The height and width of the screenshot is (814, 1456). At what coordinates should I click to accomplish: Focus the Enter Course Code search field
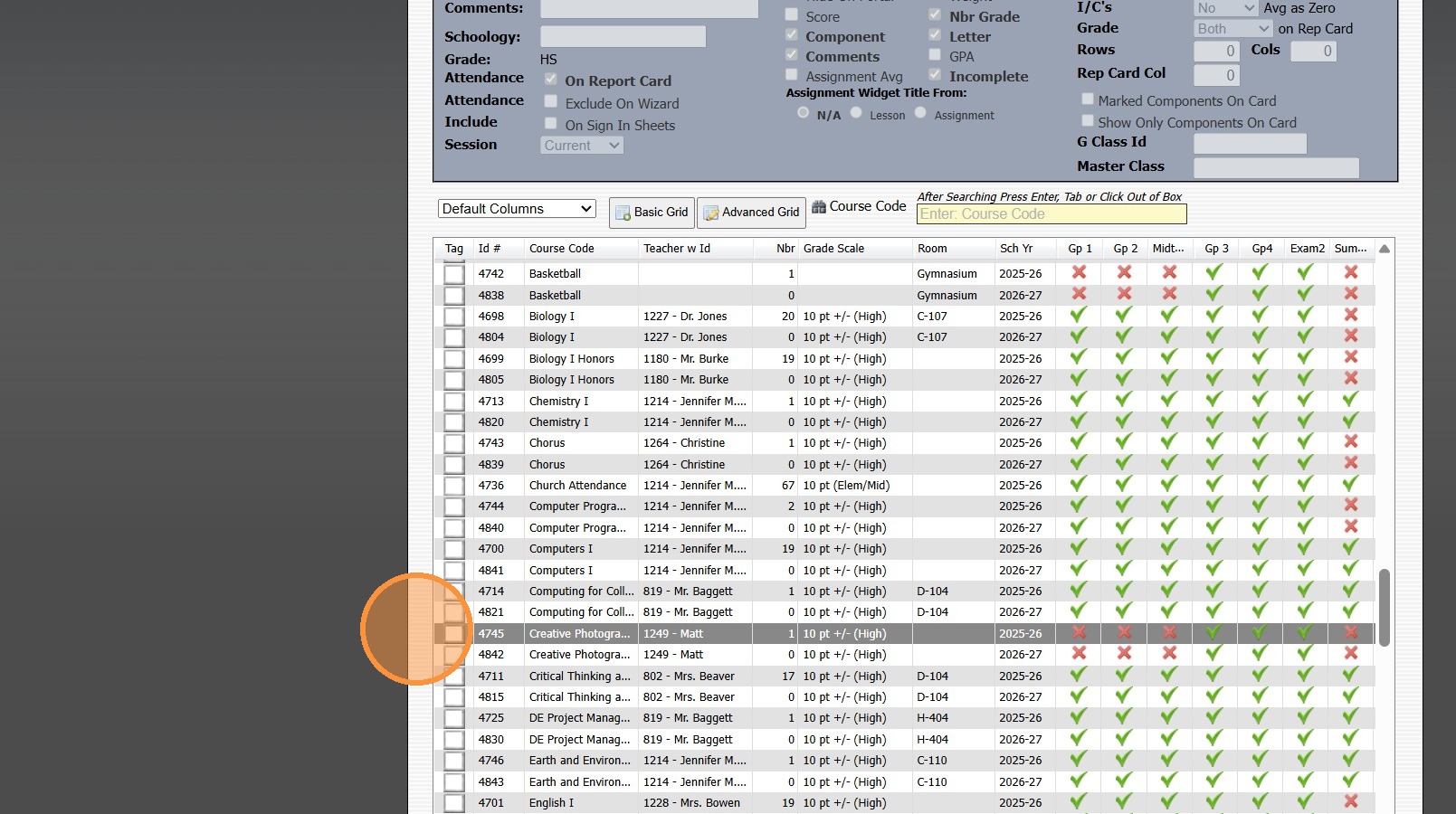click(1052, 214)
